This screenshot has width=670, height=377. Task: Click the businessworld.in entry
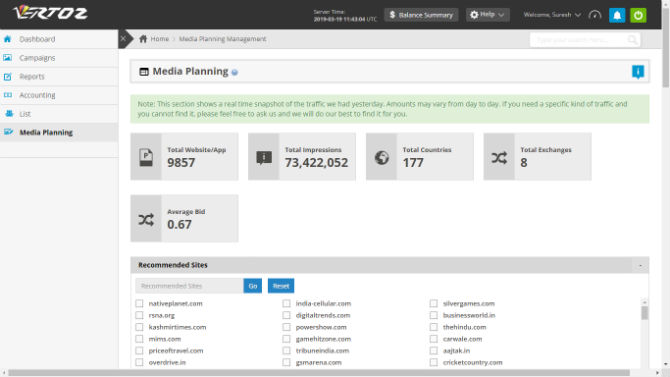tap(469, 315)
